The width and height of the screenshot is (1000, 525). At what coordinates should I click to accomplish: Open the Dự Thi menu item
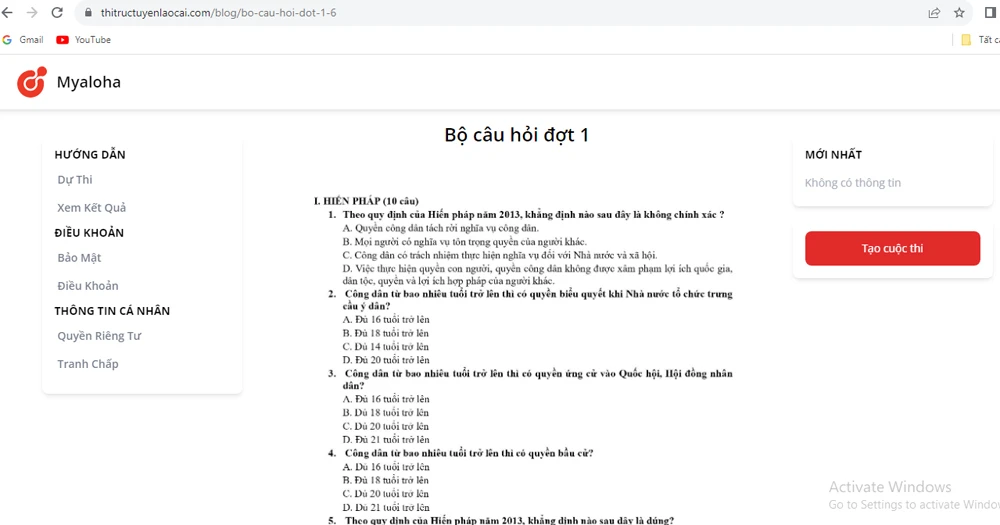point(75,180)
